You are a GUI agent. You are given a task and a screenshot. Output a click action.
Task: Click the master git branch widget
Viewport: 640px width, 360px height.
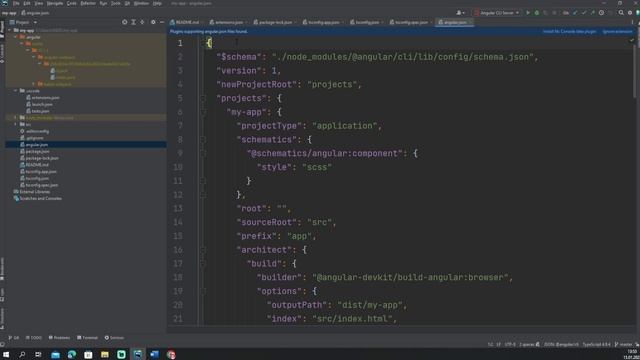623,344
